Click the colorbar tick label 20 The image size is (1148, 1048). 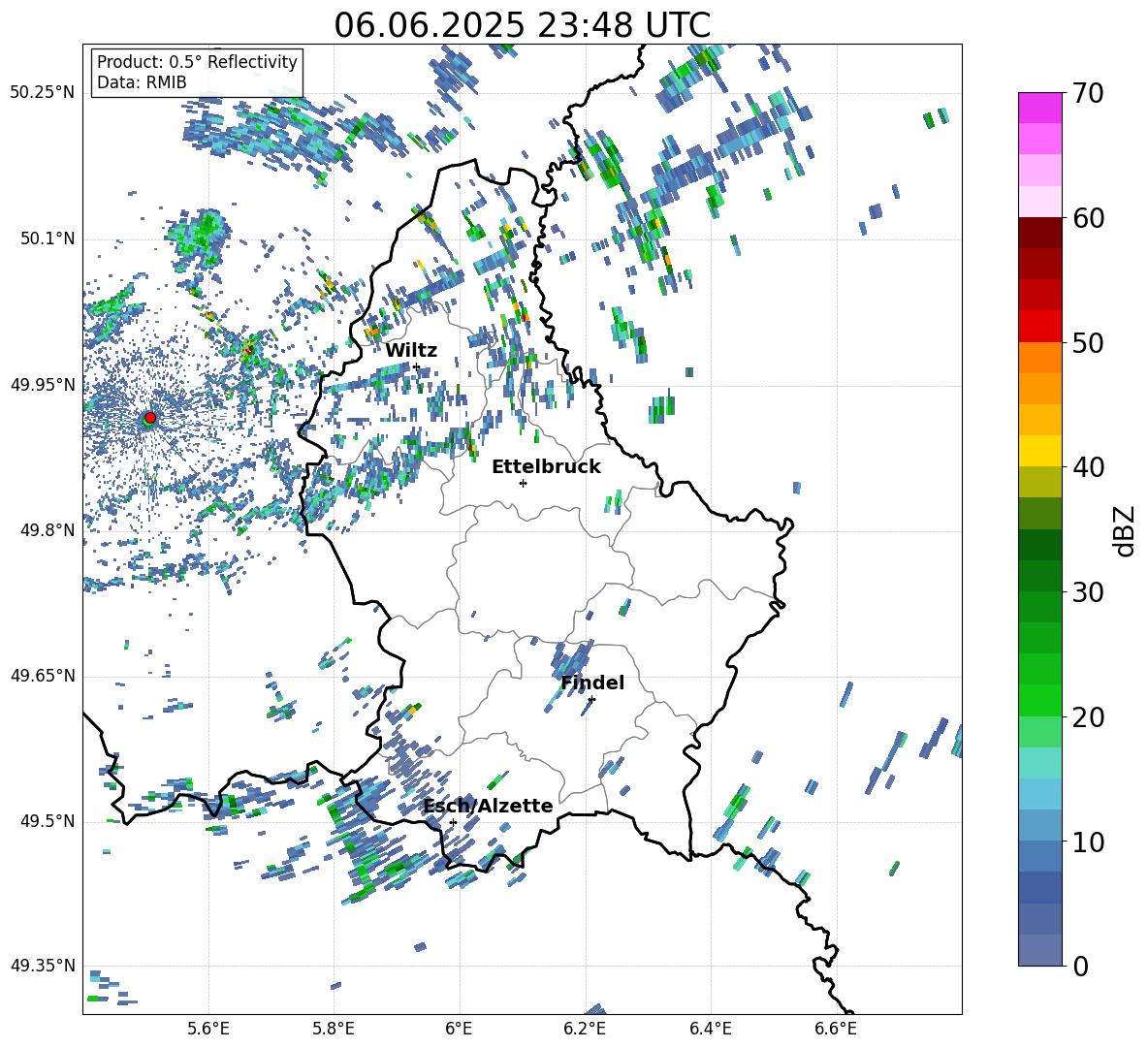(x=1088, y=716)
